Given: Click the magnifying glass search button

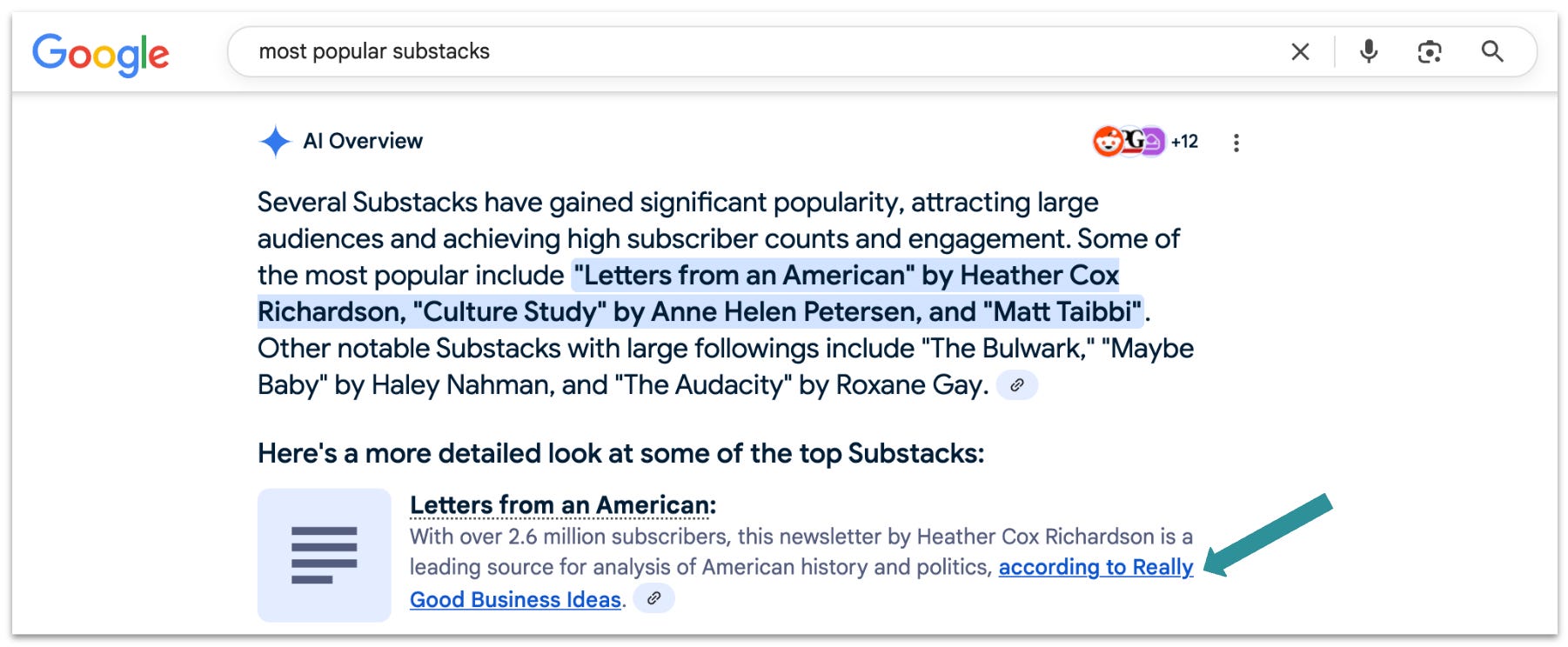Looking at the screenshot, I should pyautogui.click(x=1492, y=52).
